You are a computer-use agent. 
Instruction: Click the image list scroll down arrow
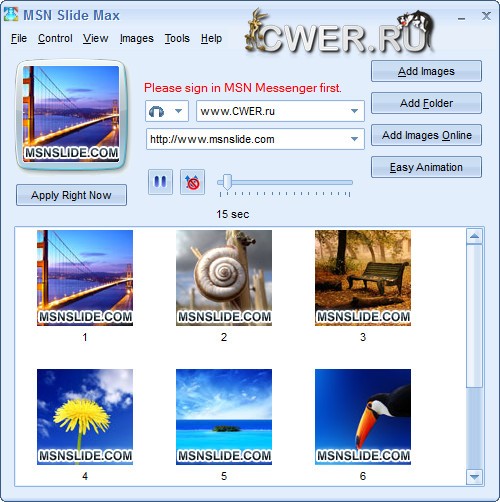coord(474,477)
